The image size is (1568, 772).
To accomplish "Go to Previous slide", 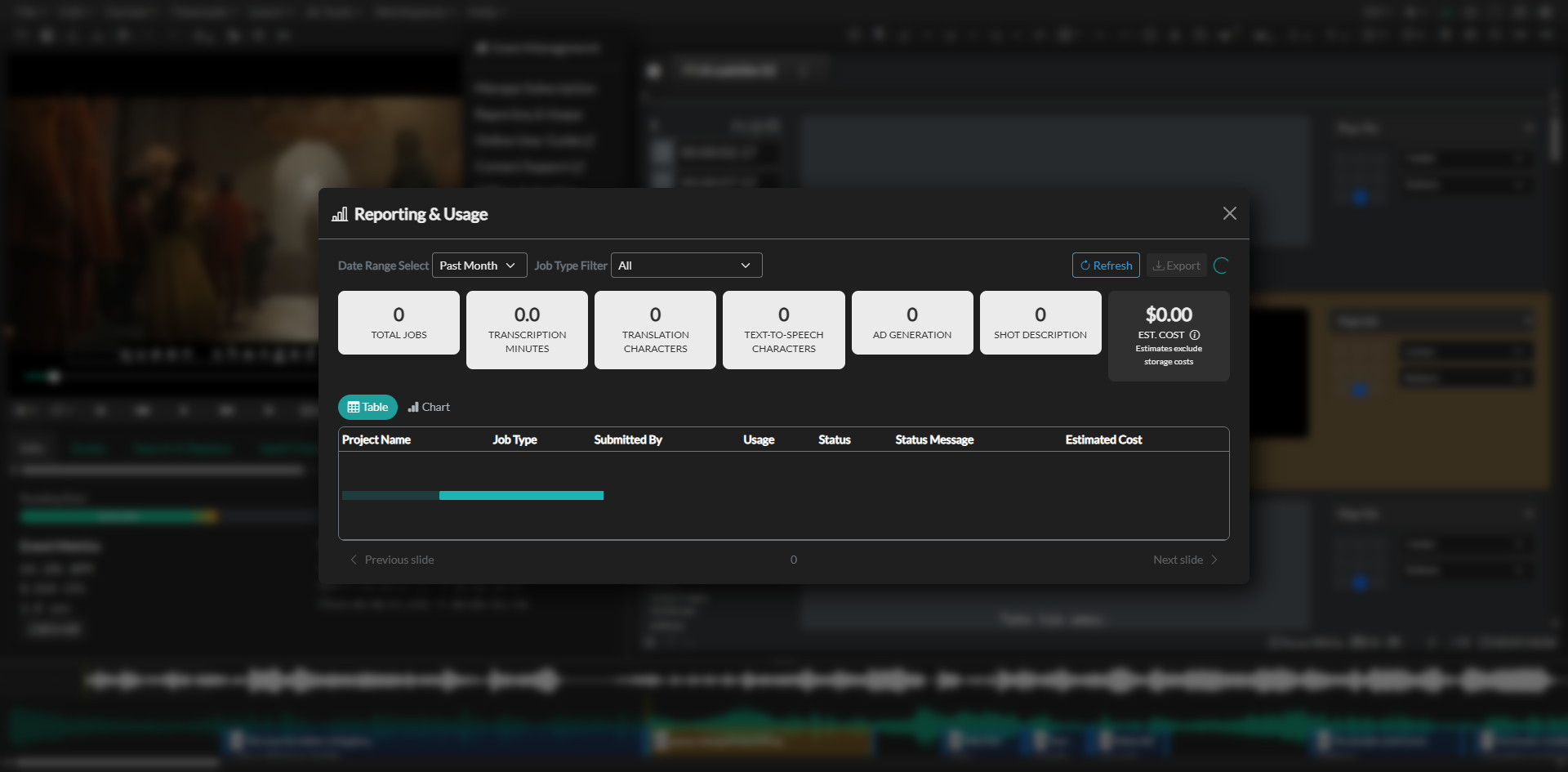I will point(392,560).
